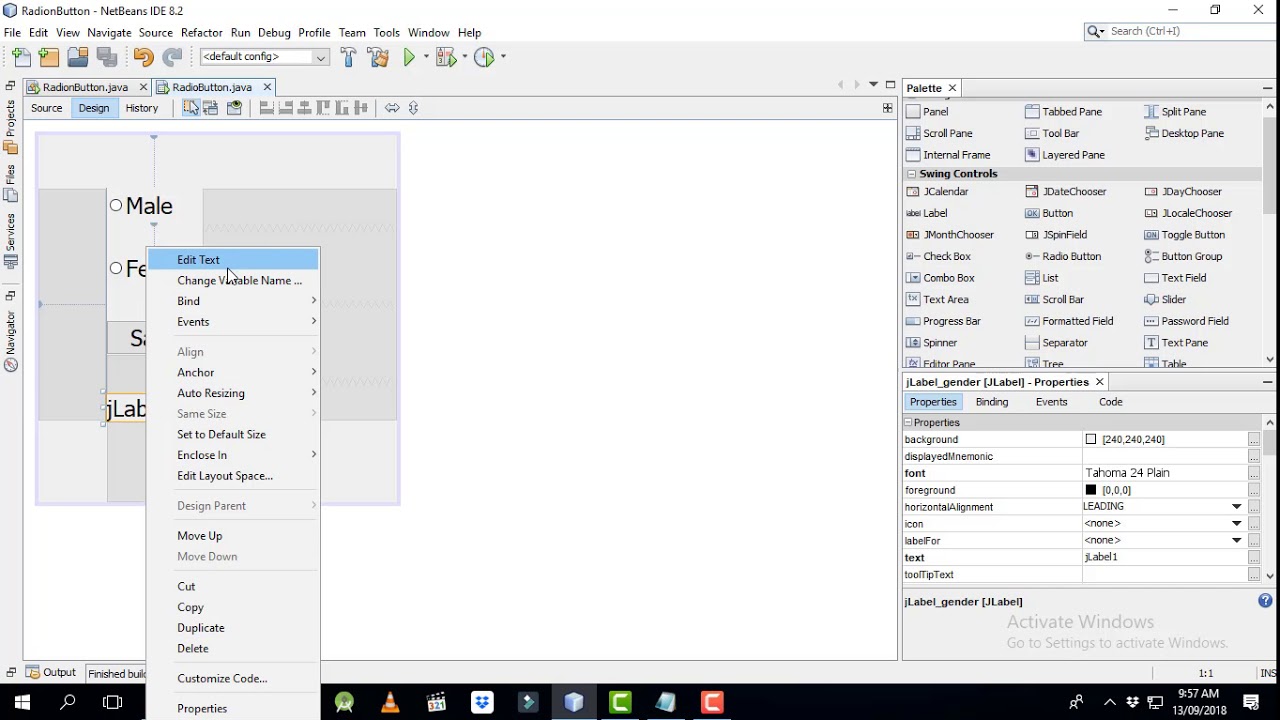Open the Refactor menu in menu bar
This screenshot has width=1280, height=720.
[202, 33]
